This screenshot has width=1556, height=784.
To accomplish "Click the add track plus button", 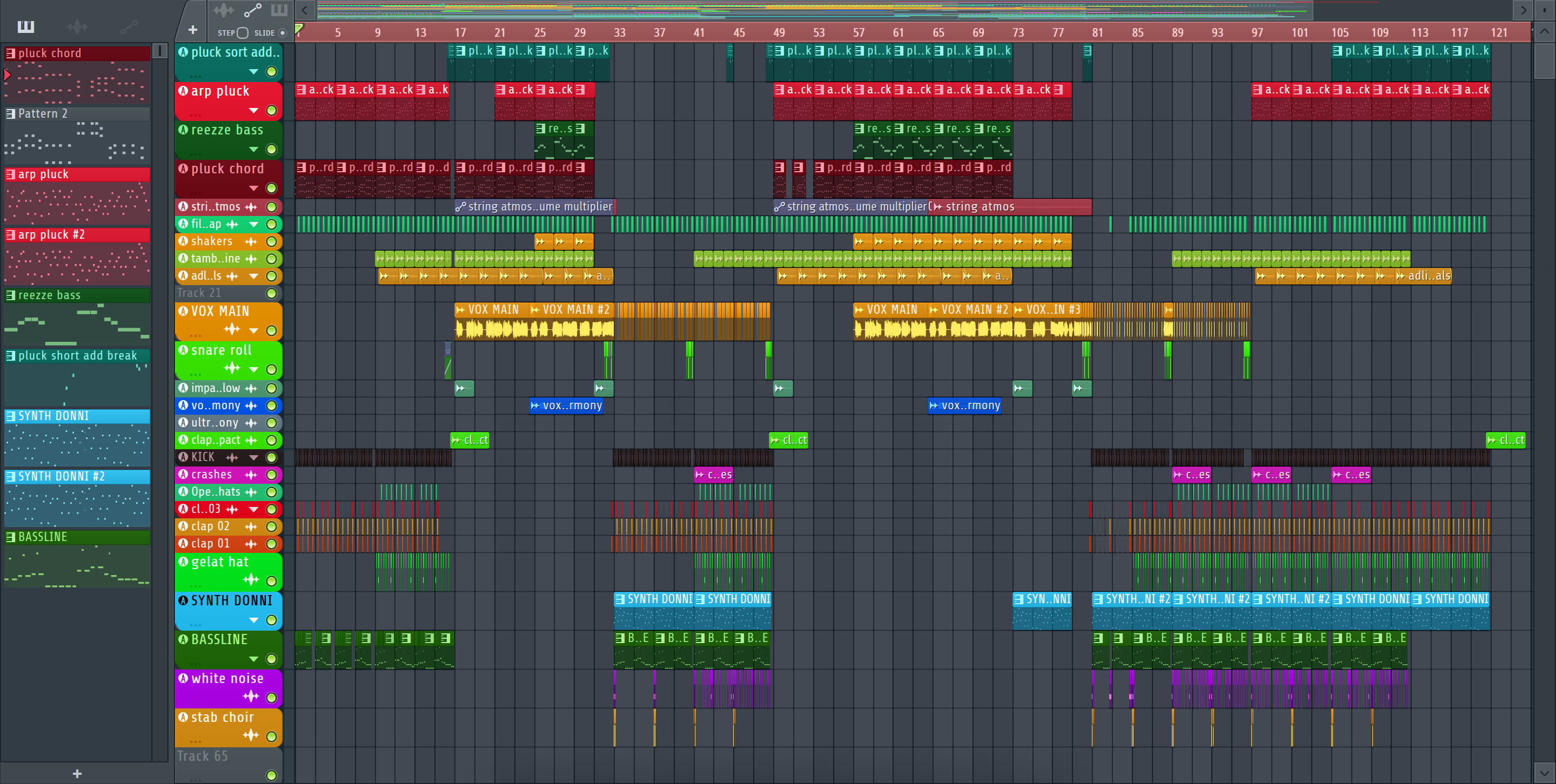I will pos(193,30).
